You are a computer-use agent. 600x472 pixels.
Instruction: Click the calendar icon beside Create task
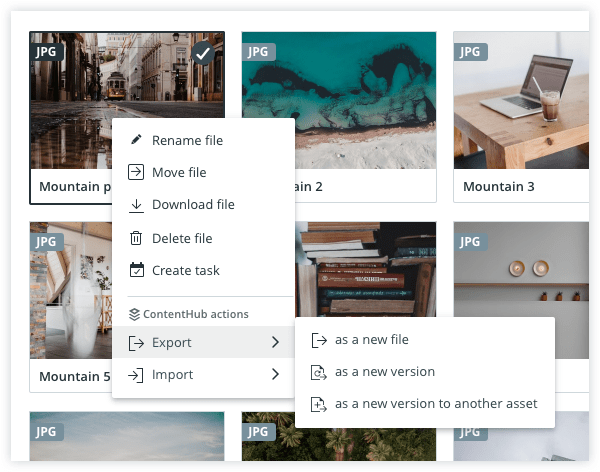137,269
